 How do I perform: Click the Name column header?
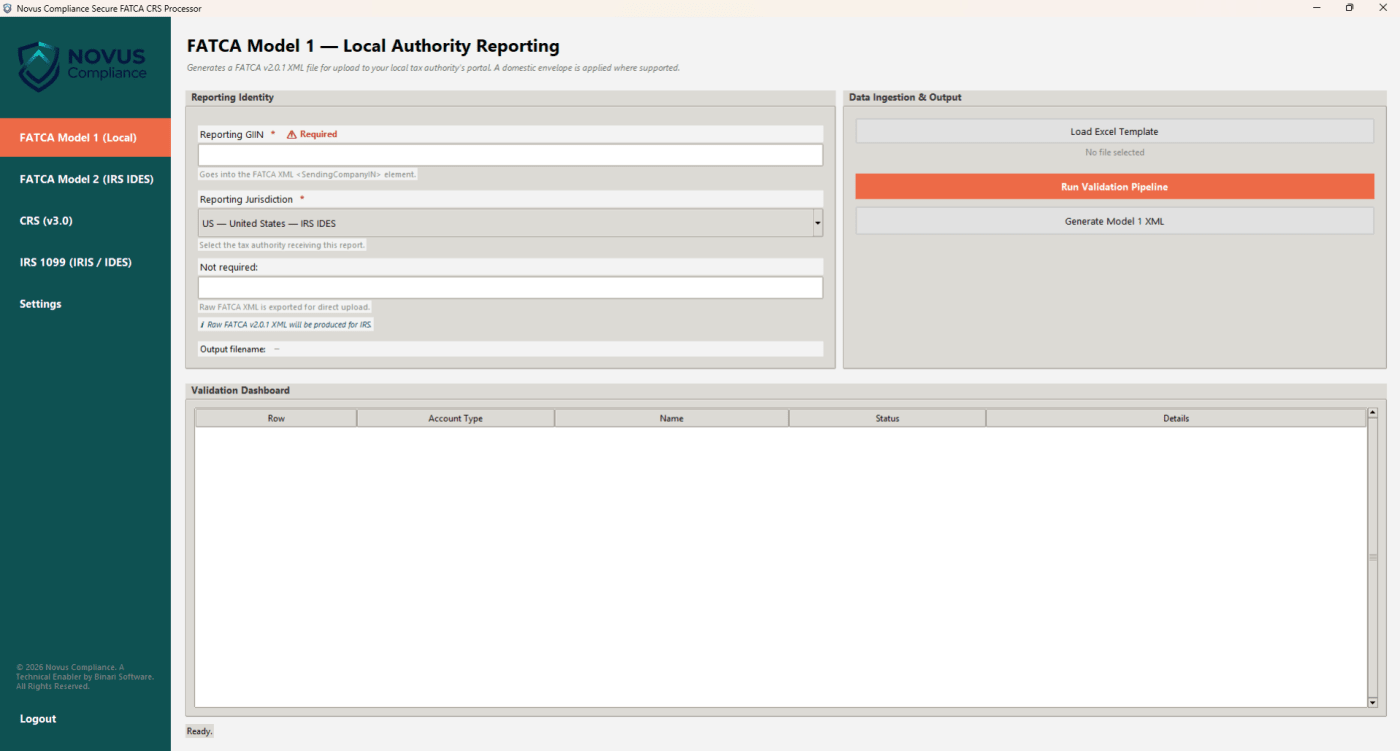[671, 418]
